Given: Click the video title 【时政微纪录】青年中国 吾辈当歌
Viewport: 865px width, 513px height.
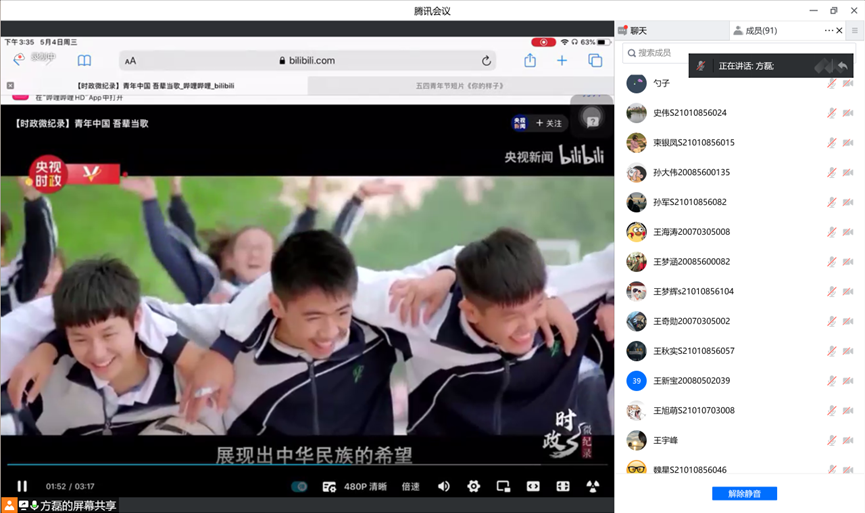Looking at the screenshot, I should coord(82,124).
